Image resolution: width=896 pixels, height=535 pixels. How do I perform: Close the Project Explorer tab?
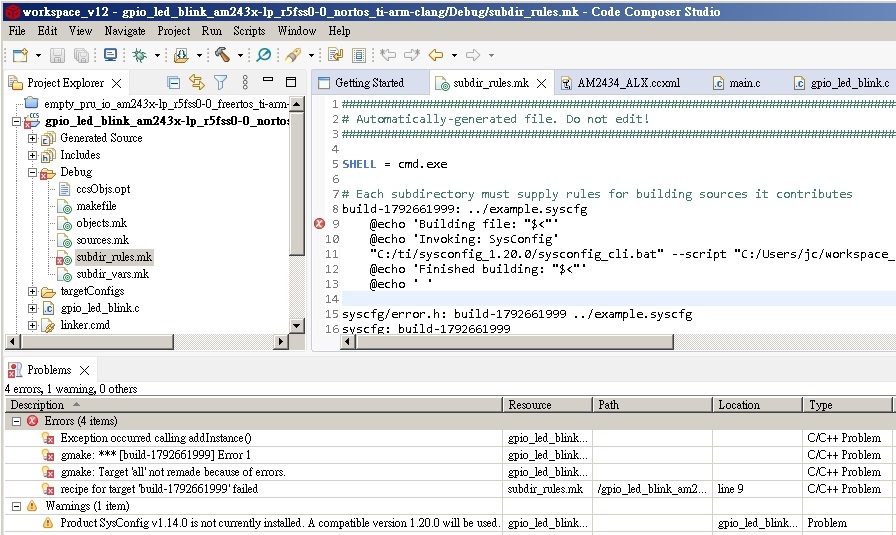117,83
